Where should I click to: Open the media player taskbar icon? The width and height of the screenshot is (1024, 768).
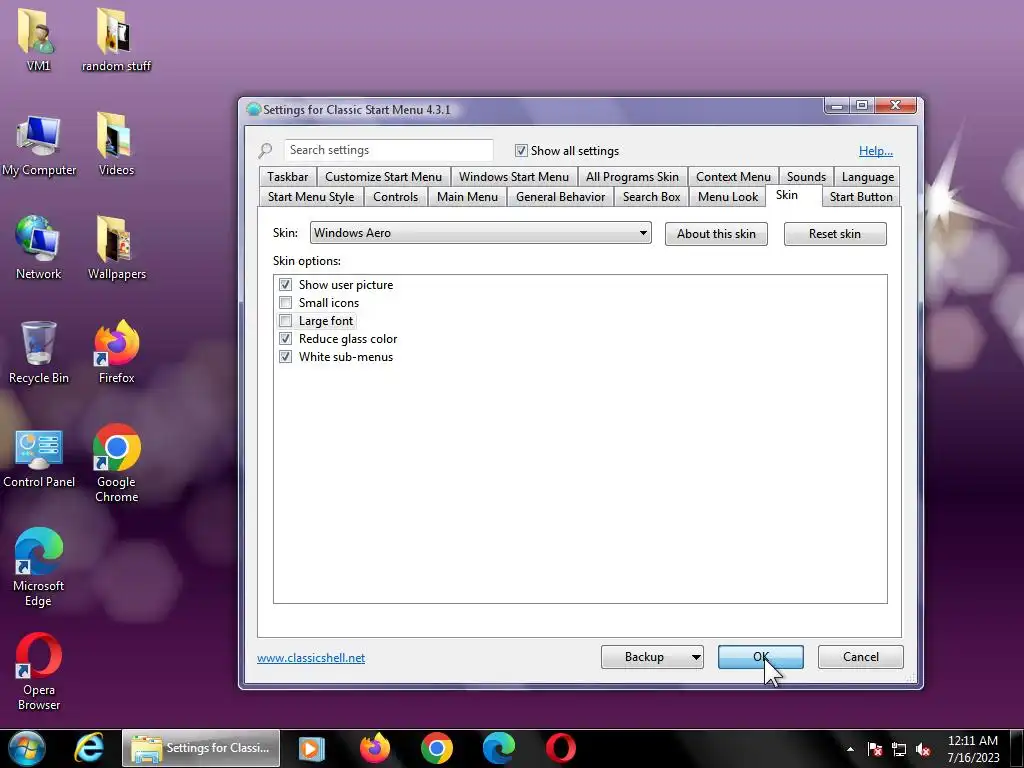(x=312, y=748)
